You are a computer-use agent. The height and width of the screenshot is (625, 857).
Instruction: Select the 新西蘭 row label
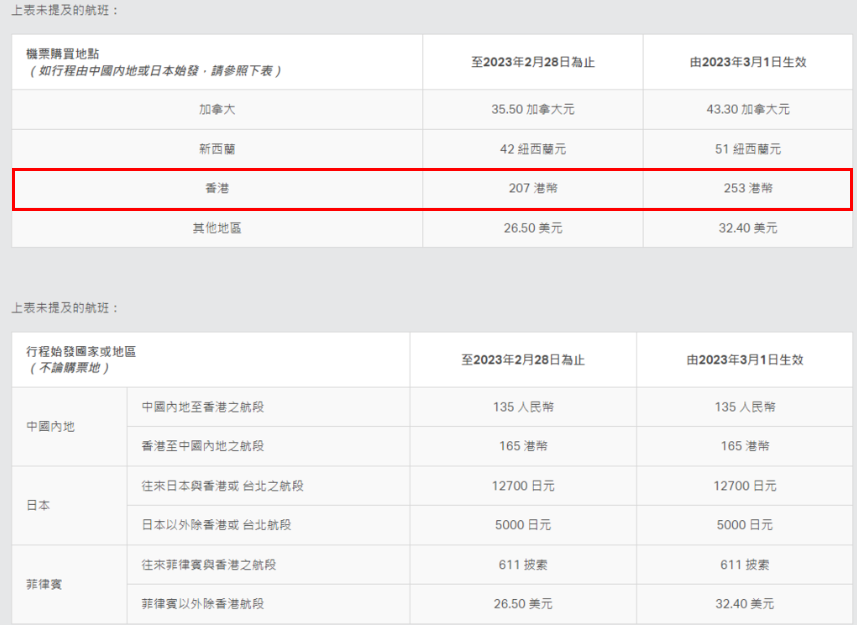(x=217, y=149)
